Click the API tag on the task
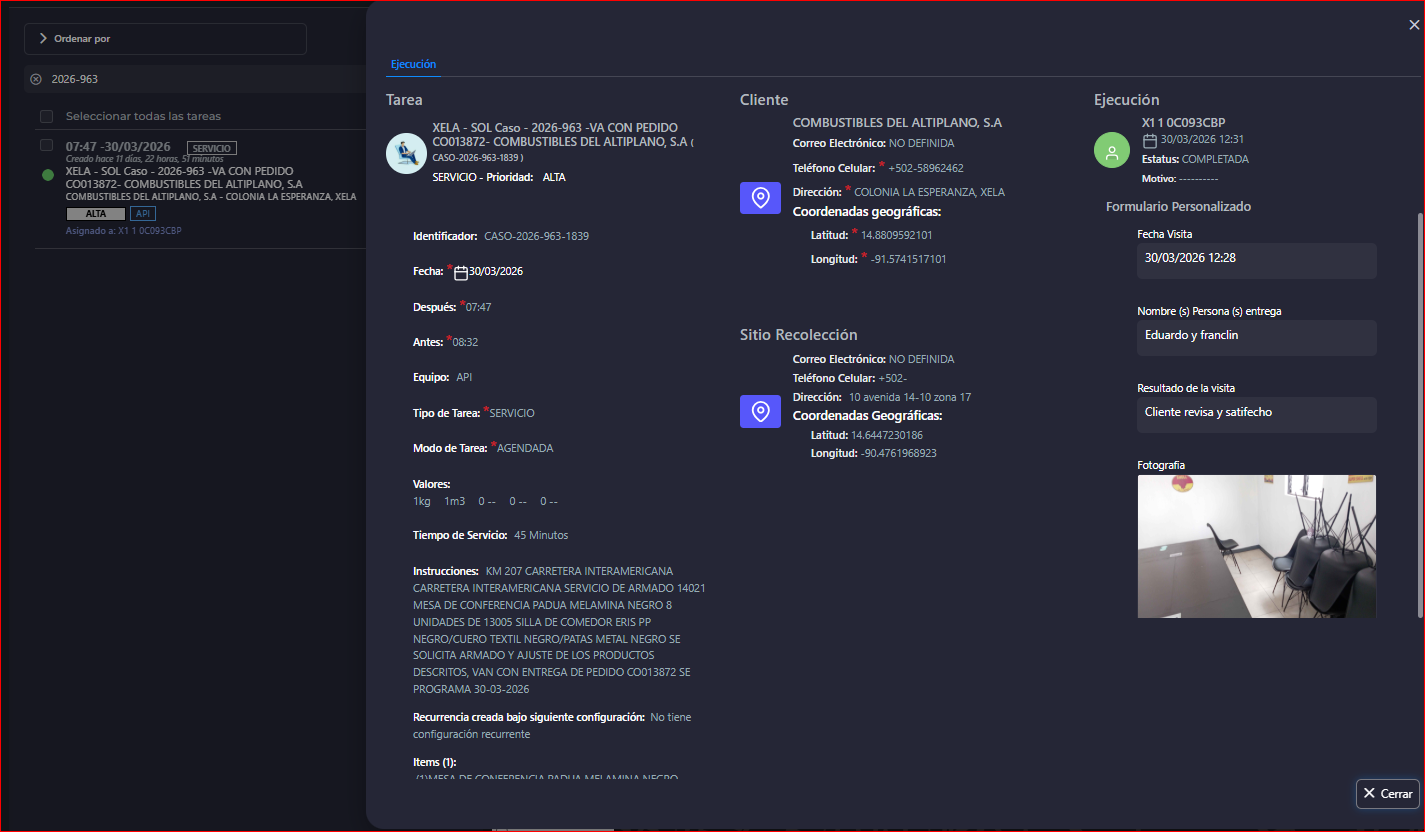The height and width of the screenshot is (832, 1425). (x=143, y=214)
